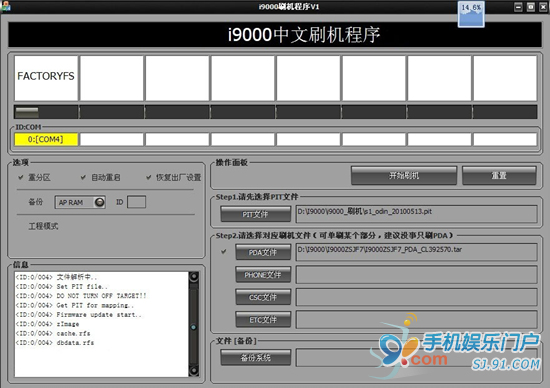Viewport: 550px width, 388px height.
Task: Click the yellow 0:[COM4] port box
Action: [x=46, y=139]
